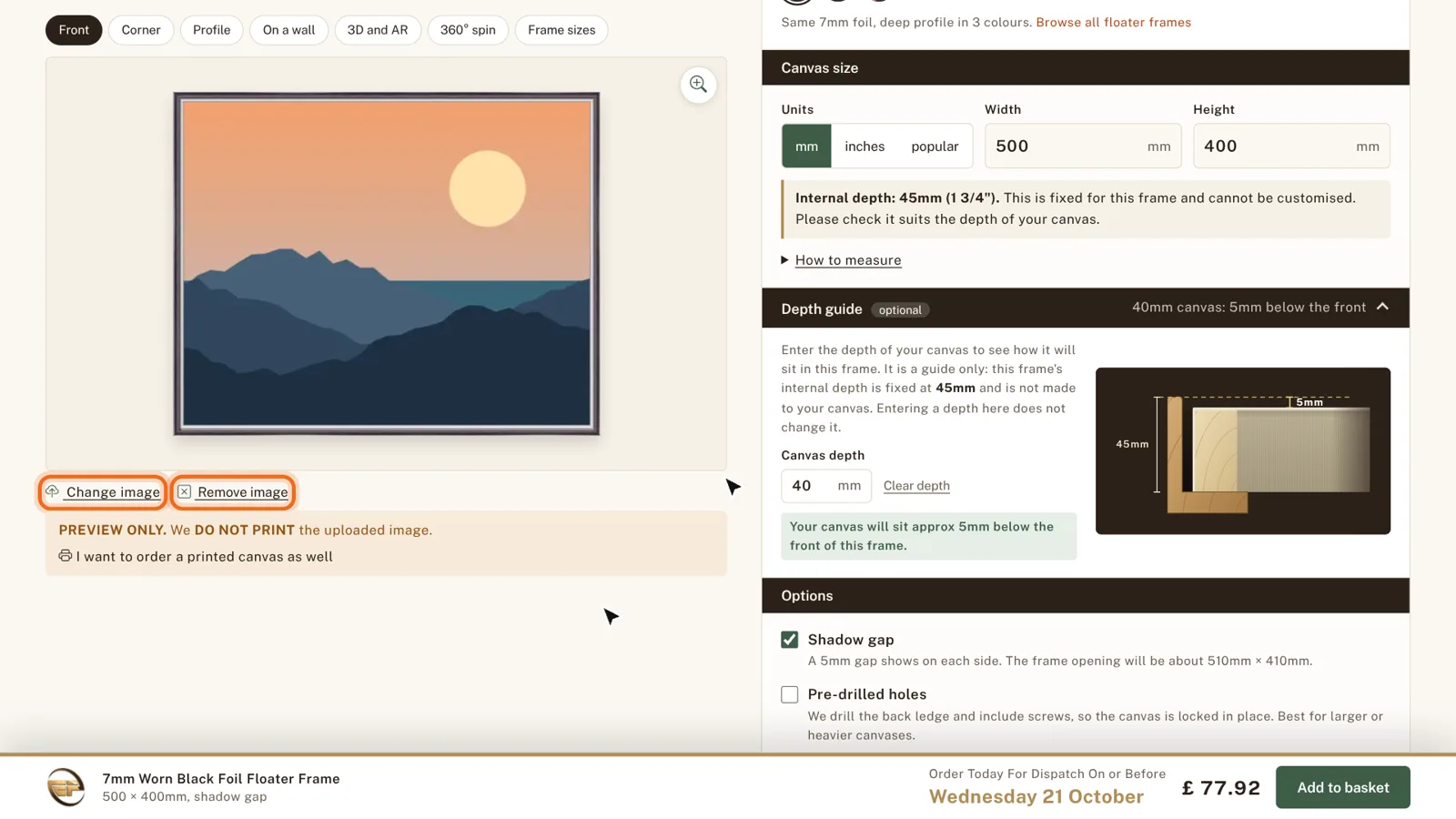This screenshot has height=819, width=1456.
Task: Click the Clear depth link
Action: click(916, 486)
